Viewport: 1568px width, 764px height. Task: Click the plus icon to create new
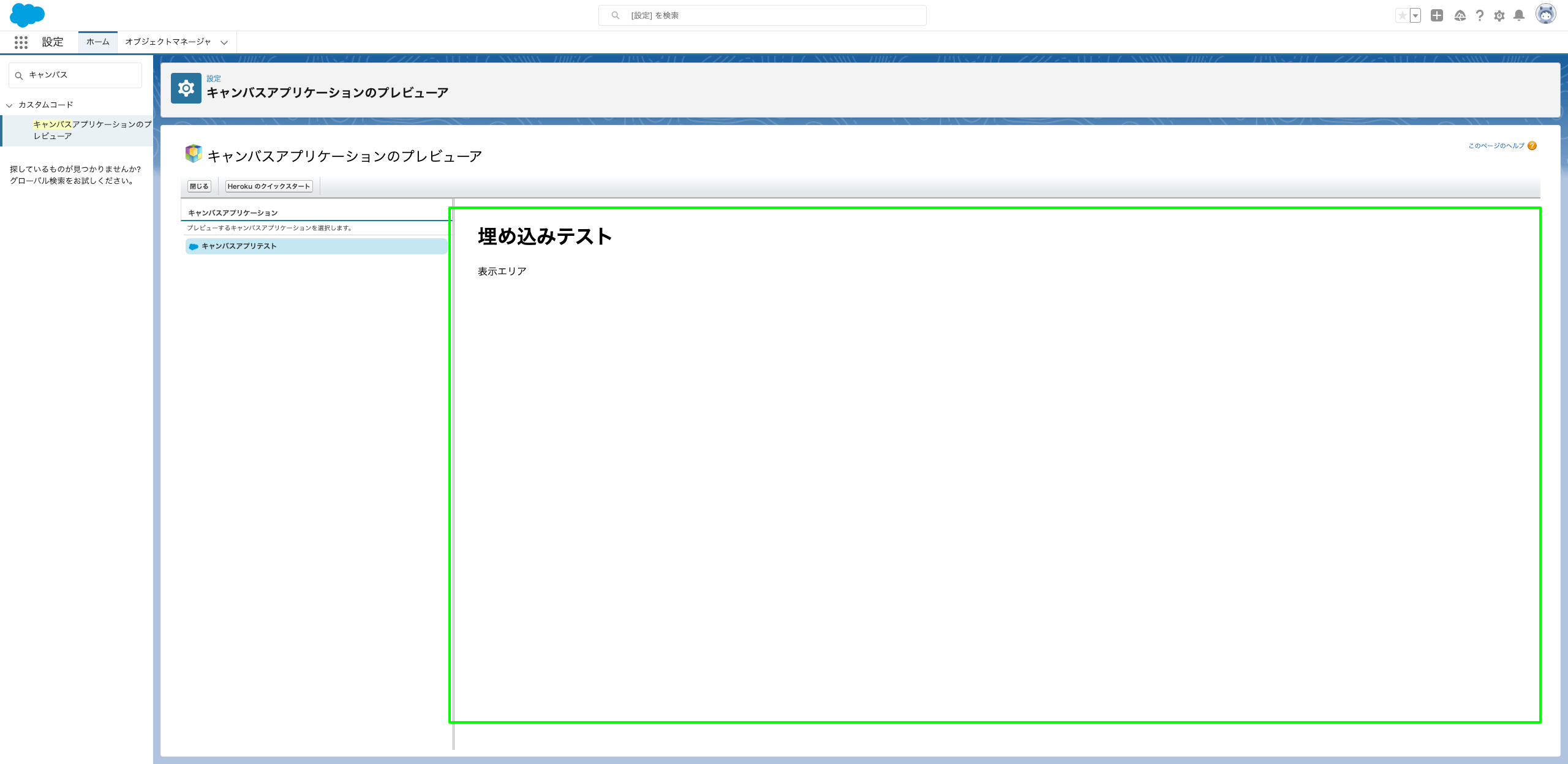pos(1438,15)
